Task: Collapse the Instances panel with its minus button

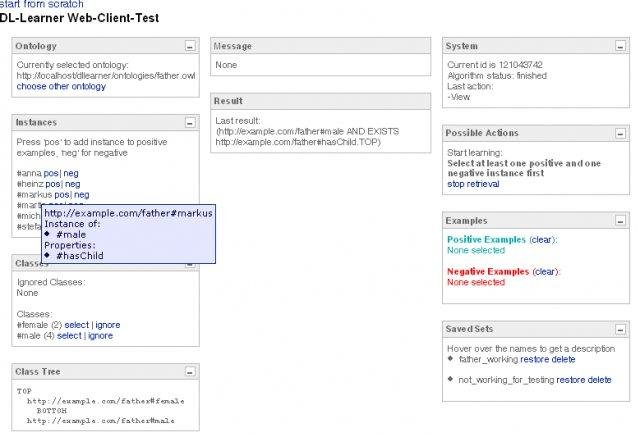Action: [x=190, y=122]
